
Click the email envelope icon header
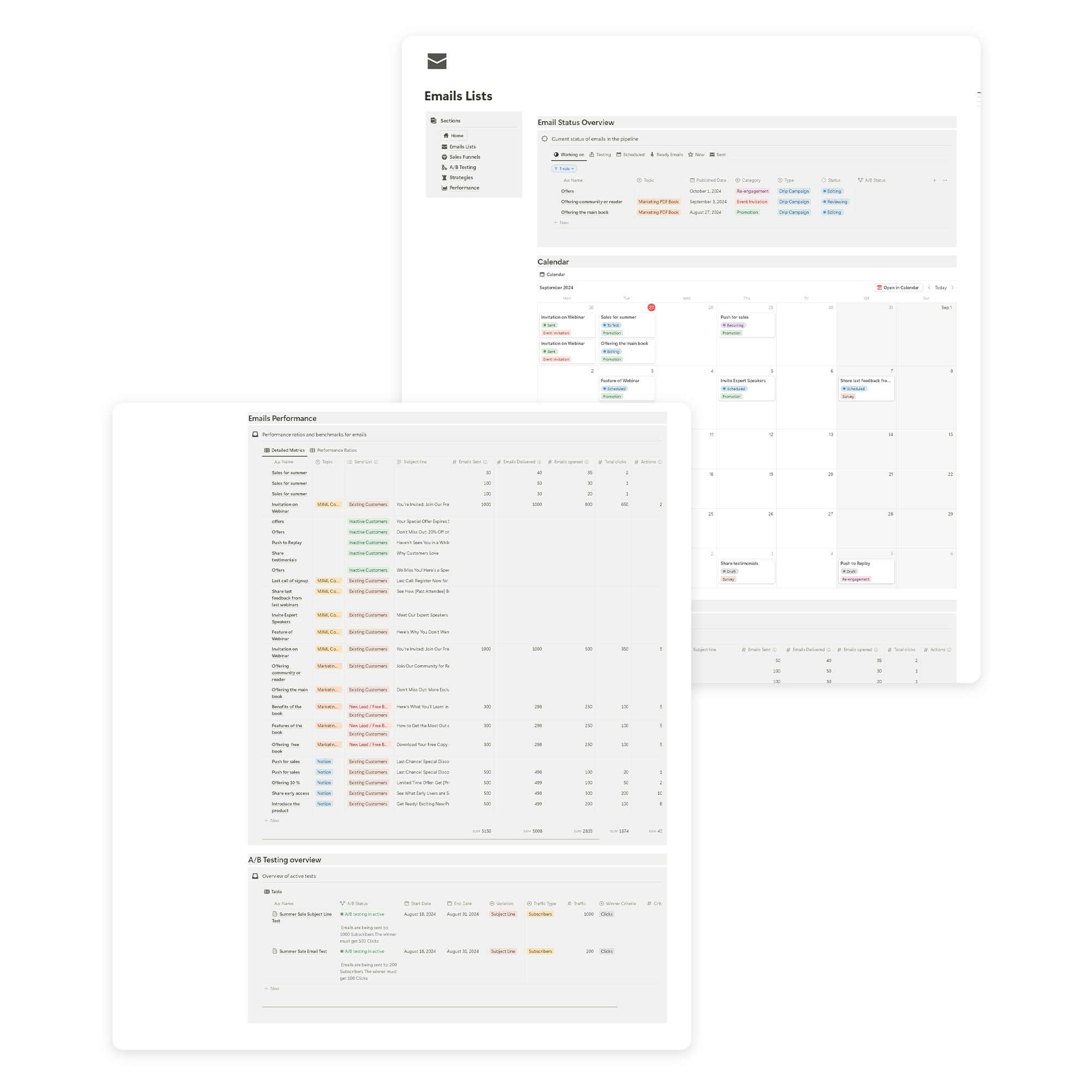[437, 62]
